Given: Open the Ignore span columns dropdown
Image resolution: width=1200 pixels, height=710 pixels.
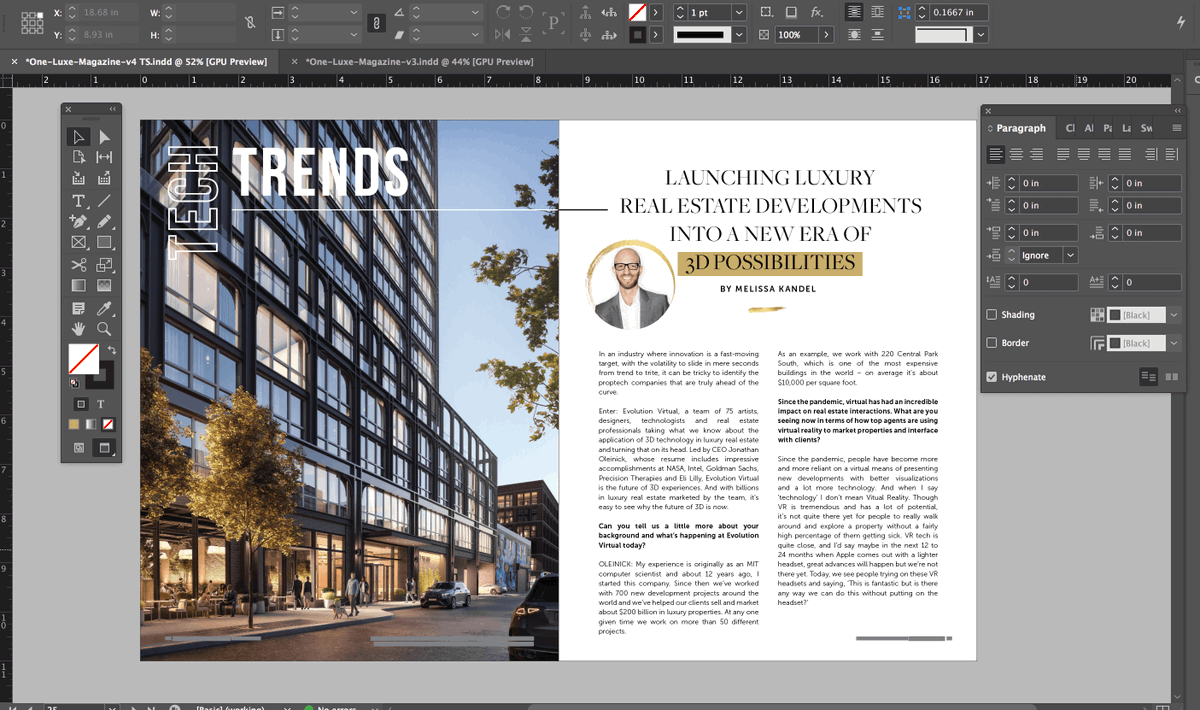Looking at the screenshot, I should [1070, 255].
